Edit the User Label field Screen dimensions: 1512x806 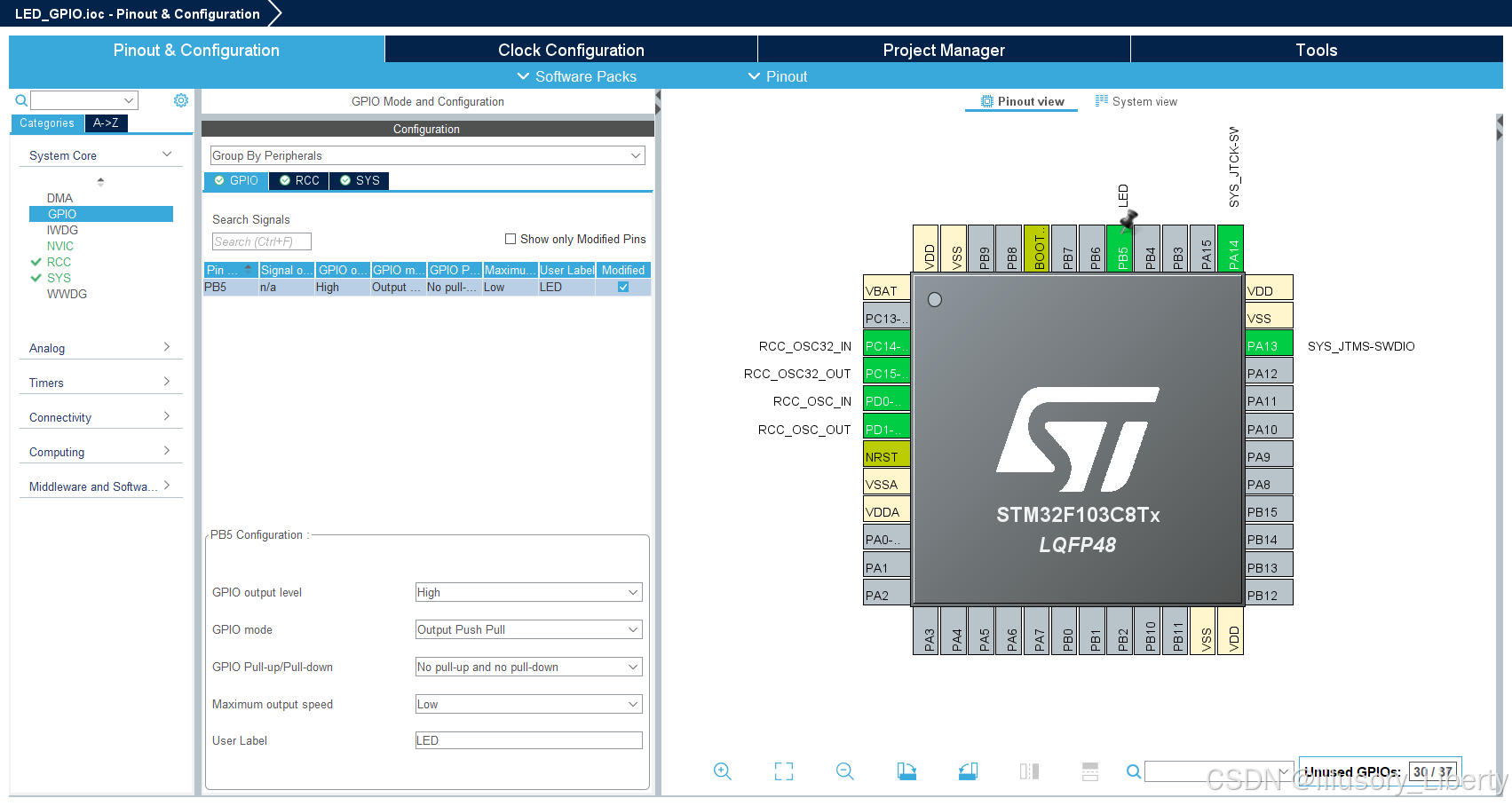coord(529,740)
